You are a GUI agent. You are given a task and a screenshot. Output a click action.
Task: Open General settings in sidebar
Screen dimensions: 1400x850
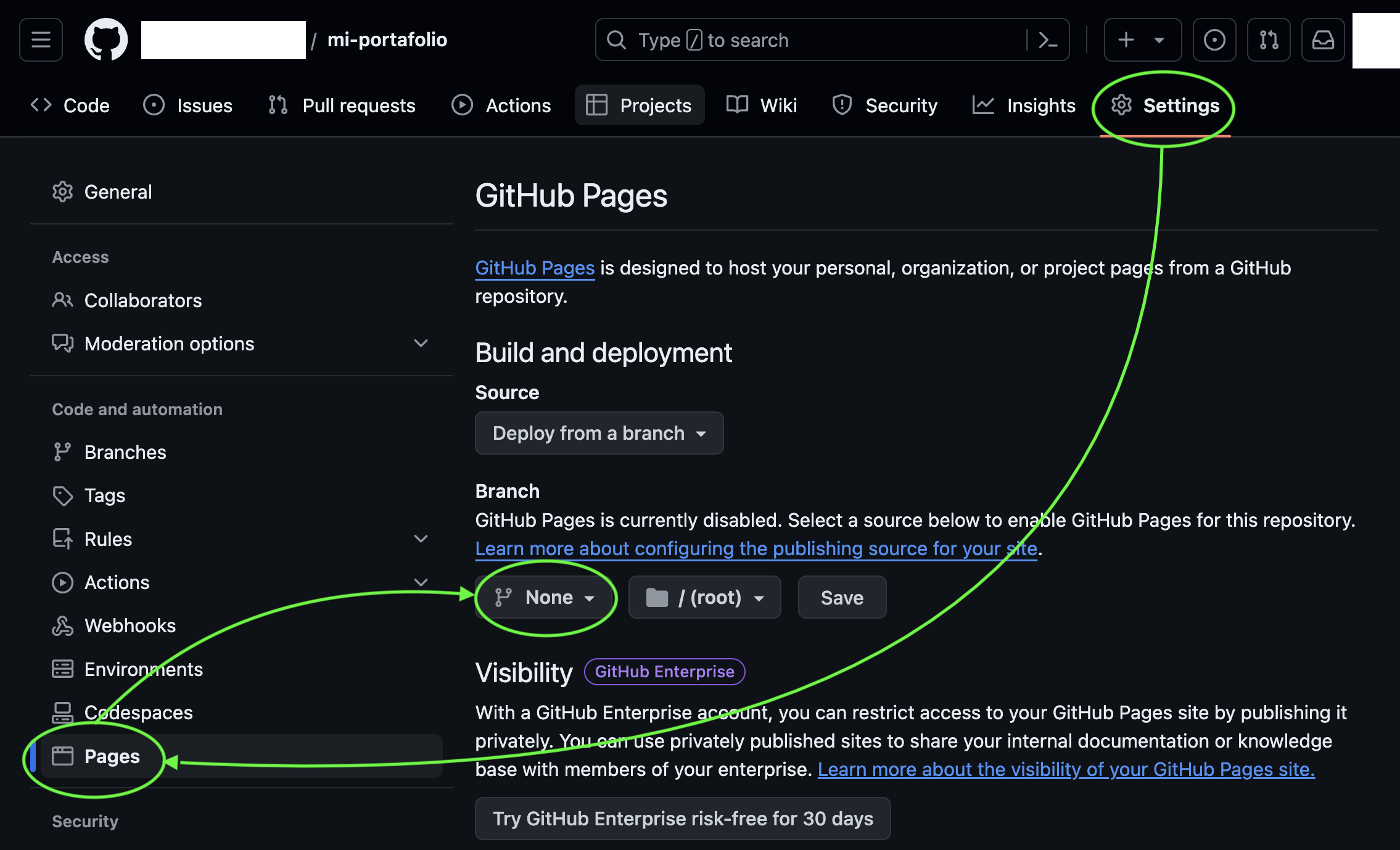241,192
